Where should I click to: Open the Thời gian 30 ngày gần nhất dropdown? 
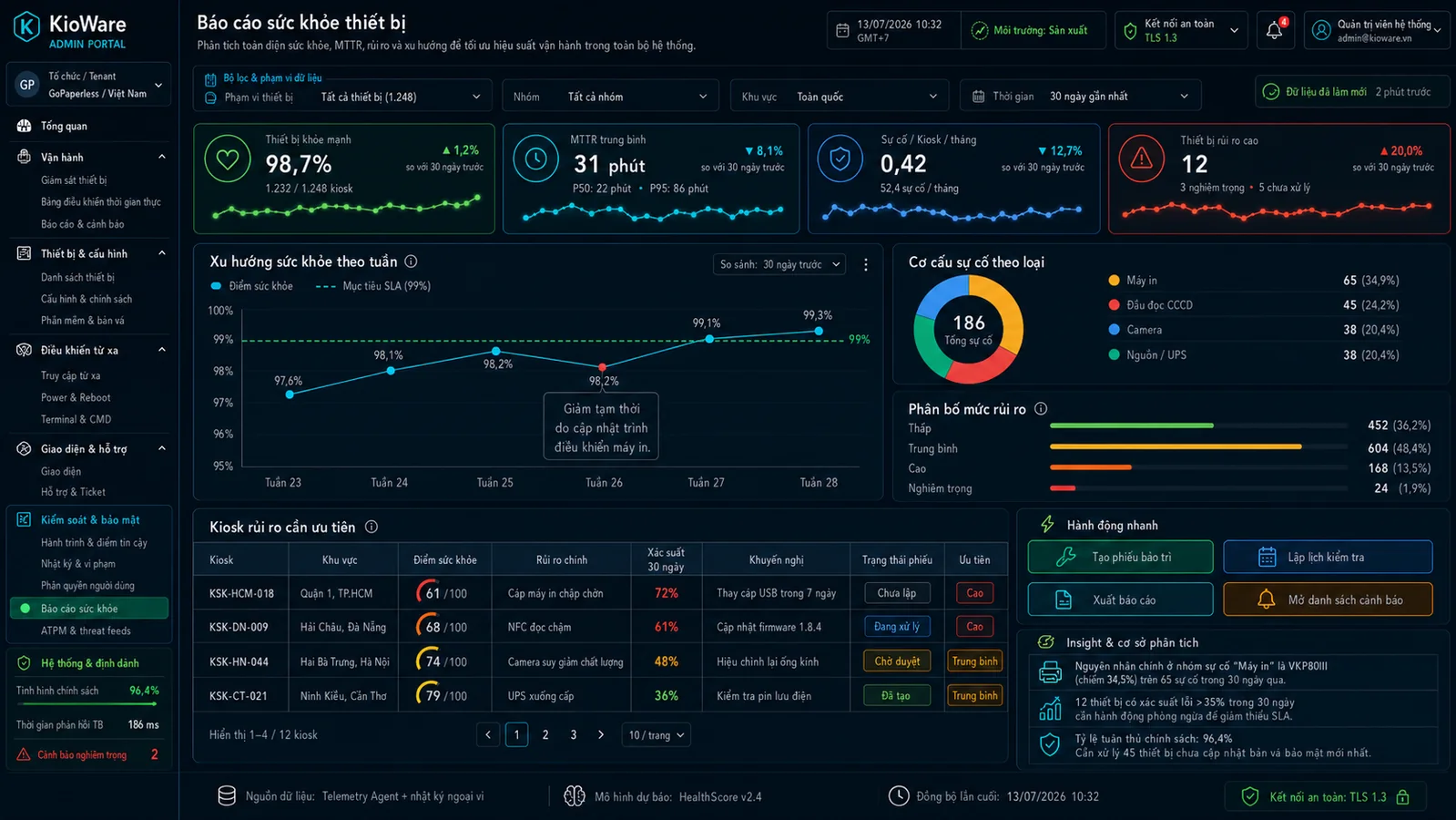click(1081, 96)
